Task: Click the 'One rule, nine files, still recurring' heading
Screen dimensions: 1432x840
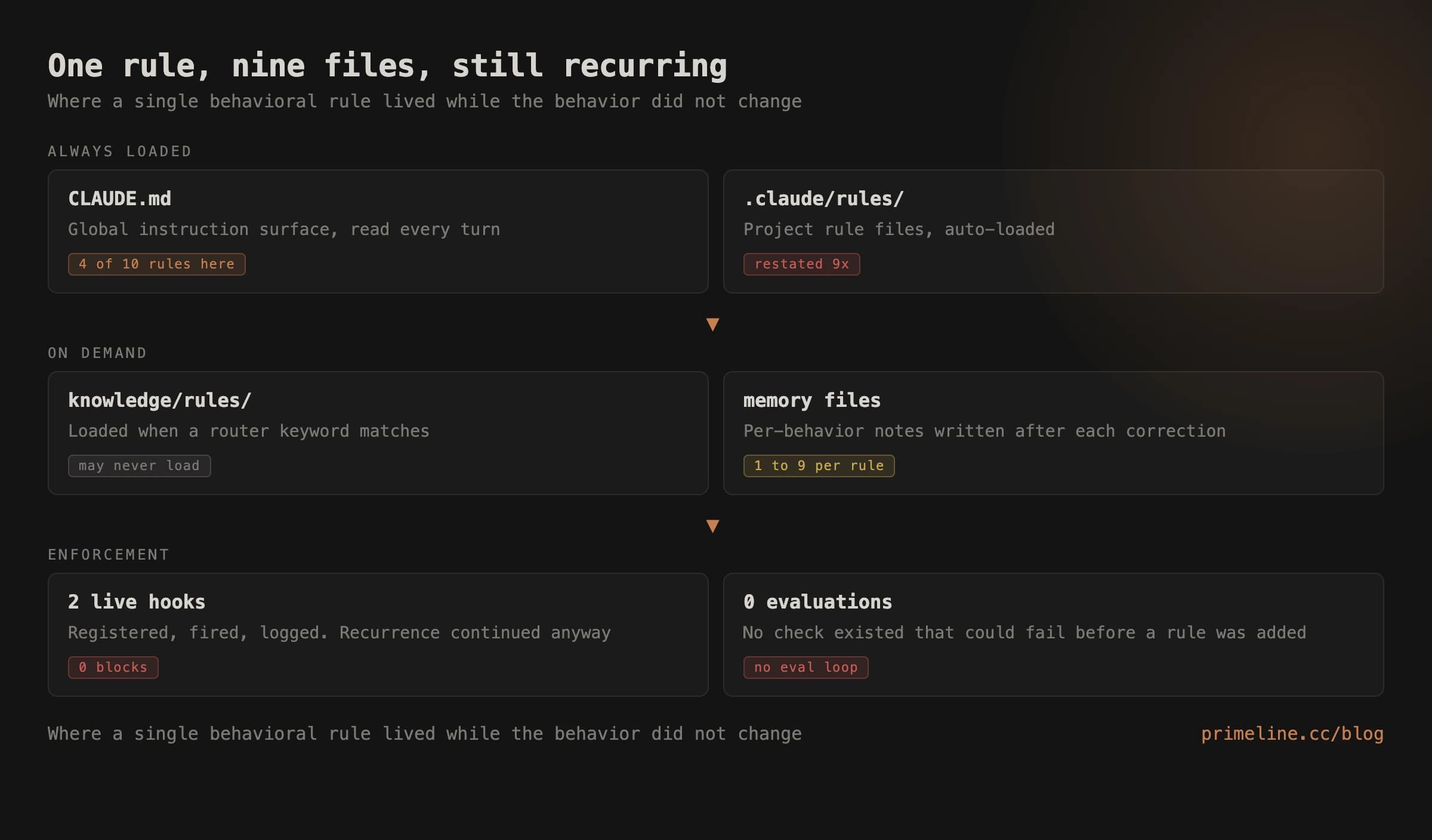Action: tap(387, 66)
